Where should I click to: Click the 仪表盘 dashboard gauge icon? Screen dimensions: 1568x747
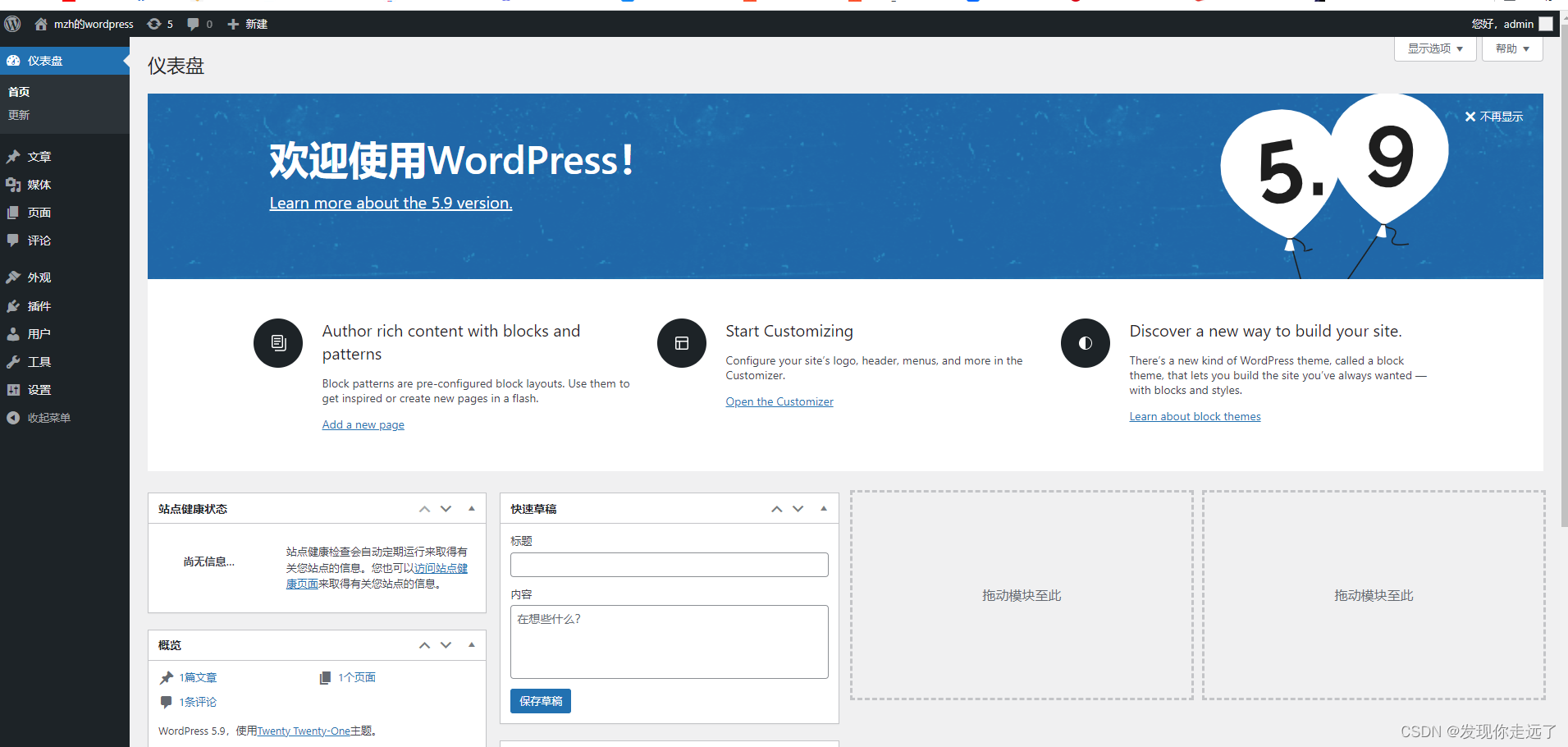coord(13,61)
